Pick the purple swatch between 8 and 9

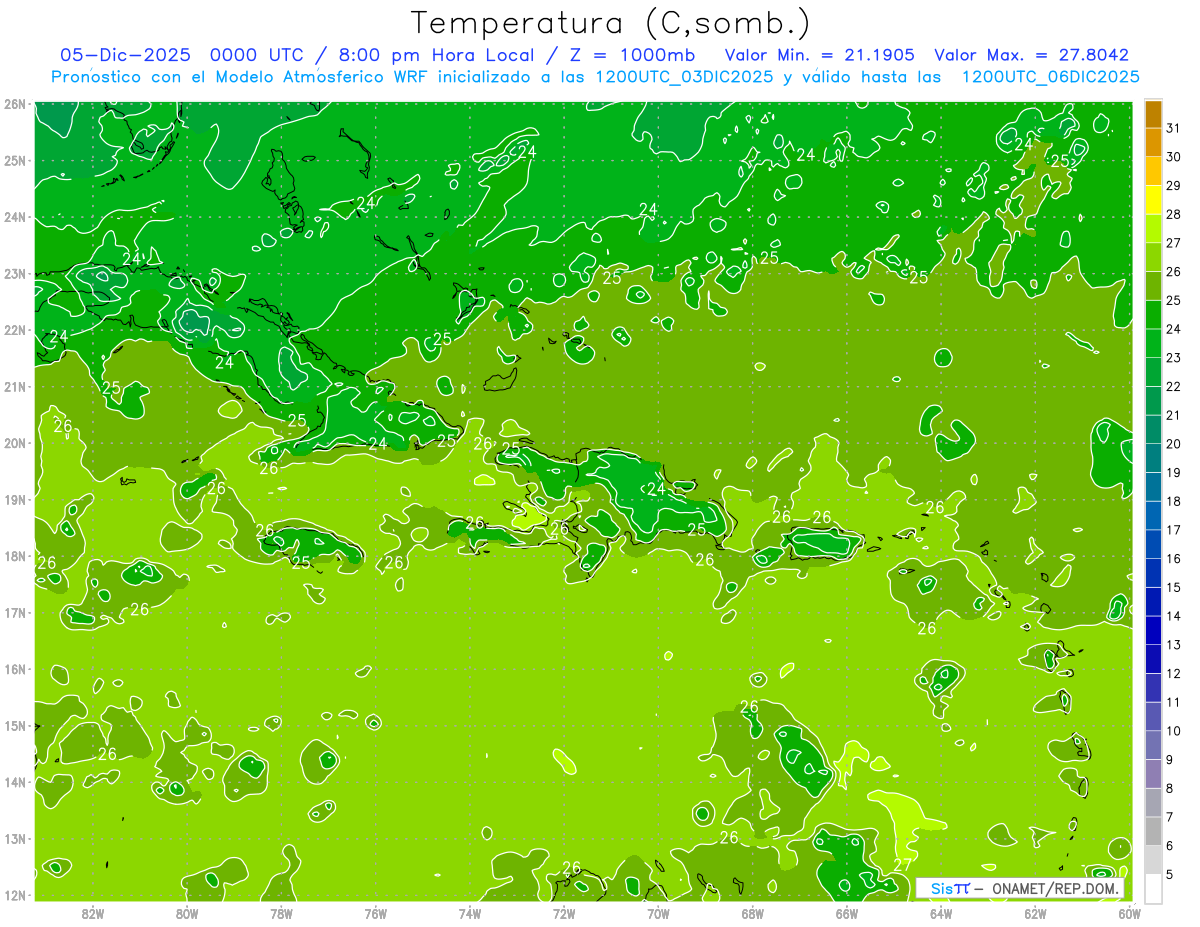(x=1153, y=774)
